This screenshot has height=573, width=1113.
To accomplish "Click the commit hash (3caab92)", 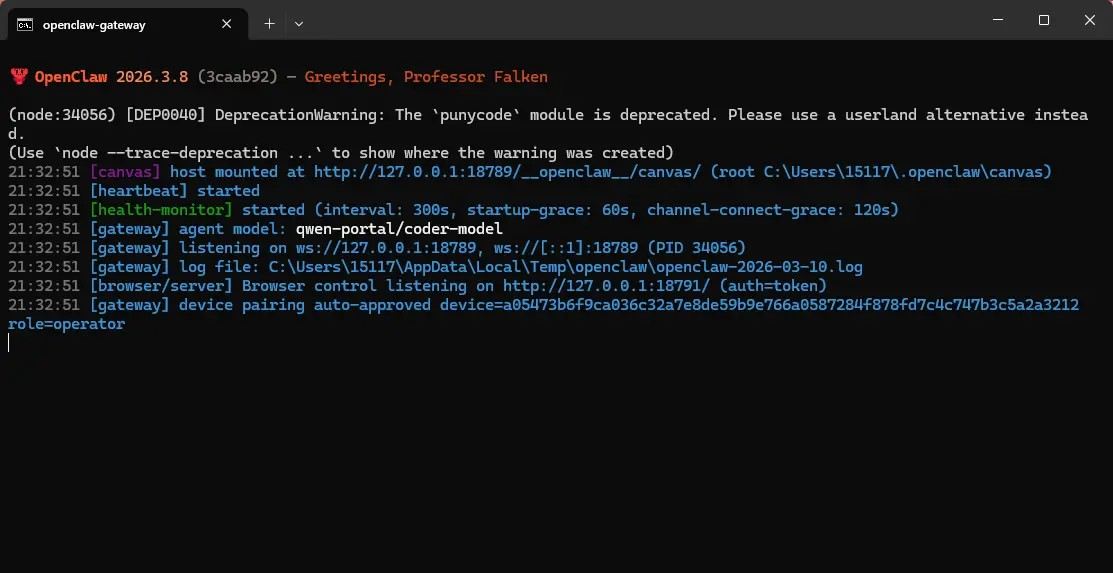I will click(x=237, y=77).
